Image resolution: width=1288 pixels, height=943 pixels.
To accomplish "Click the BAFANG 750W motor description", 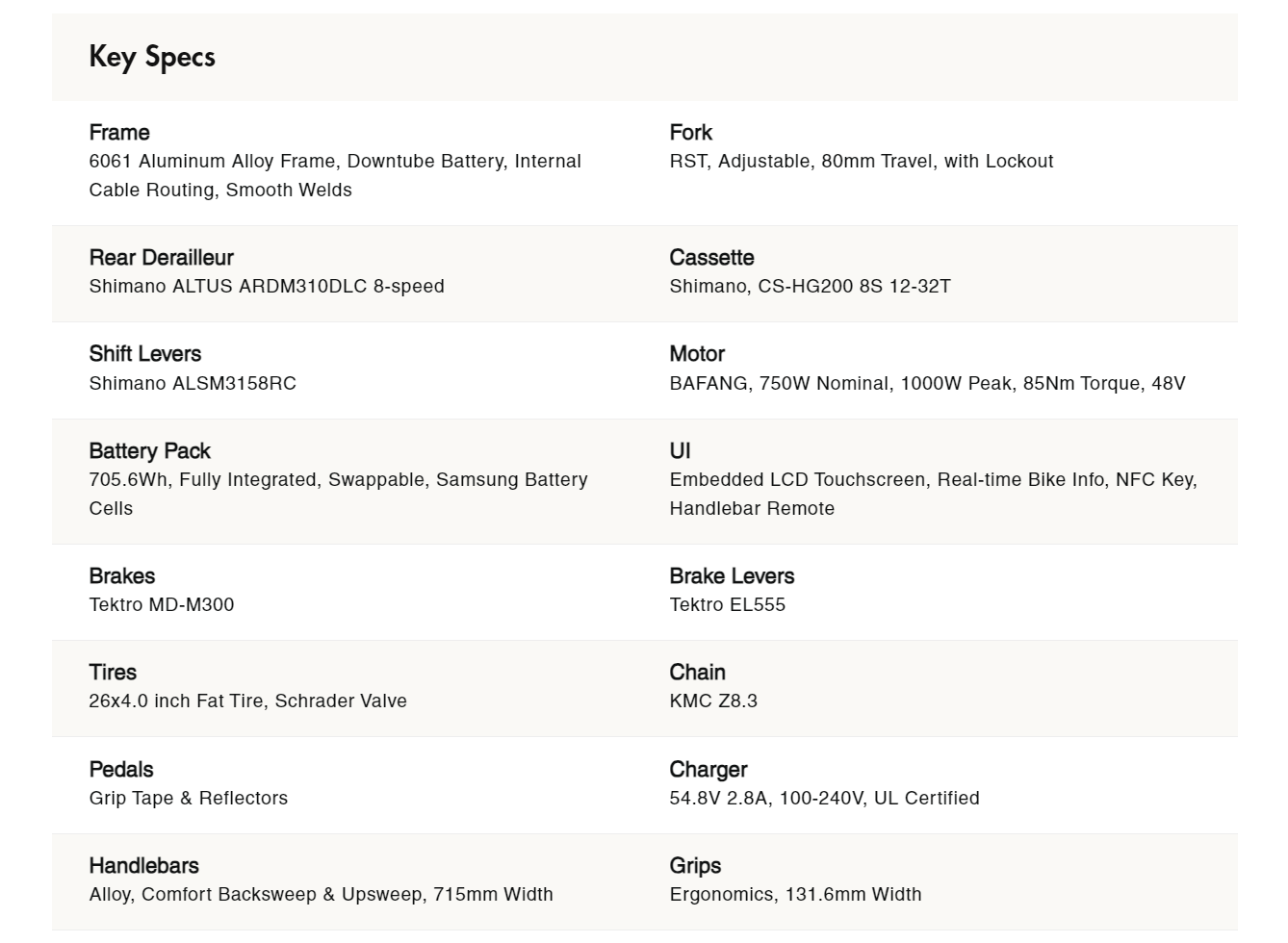I will 927,383.
